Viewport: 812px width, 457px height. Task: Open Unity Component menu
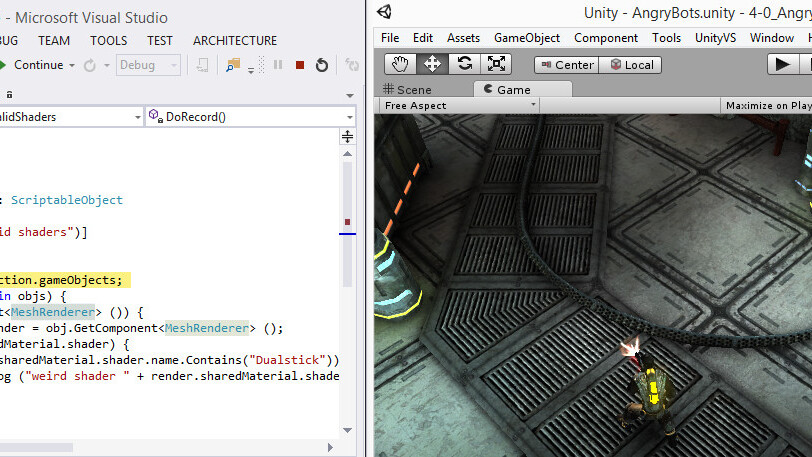pos(606,38)
